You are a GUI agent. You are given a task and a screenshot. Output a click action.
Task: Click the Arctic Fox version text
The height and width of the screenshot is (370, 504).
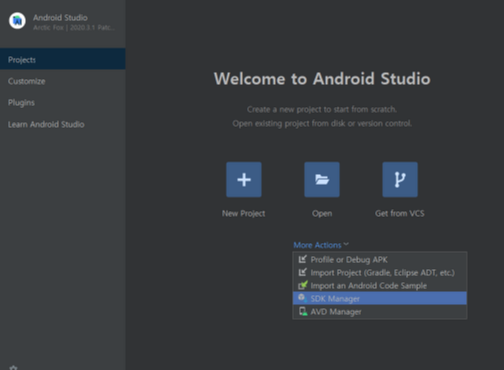[74, 27]
